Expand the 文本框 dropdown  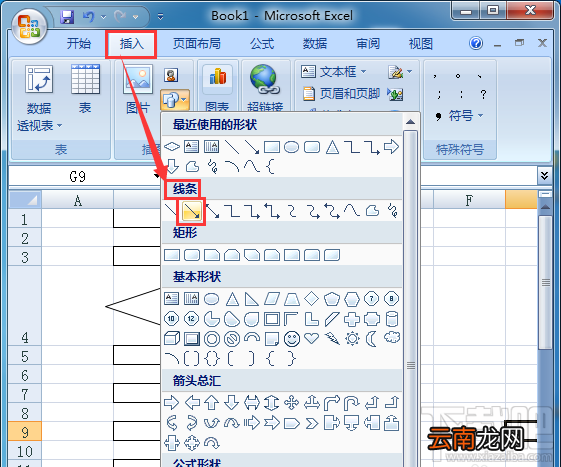click(364, 71)
